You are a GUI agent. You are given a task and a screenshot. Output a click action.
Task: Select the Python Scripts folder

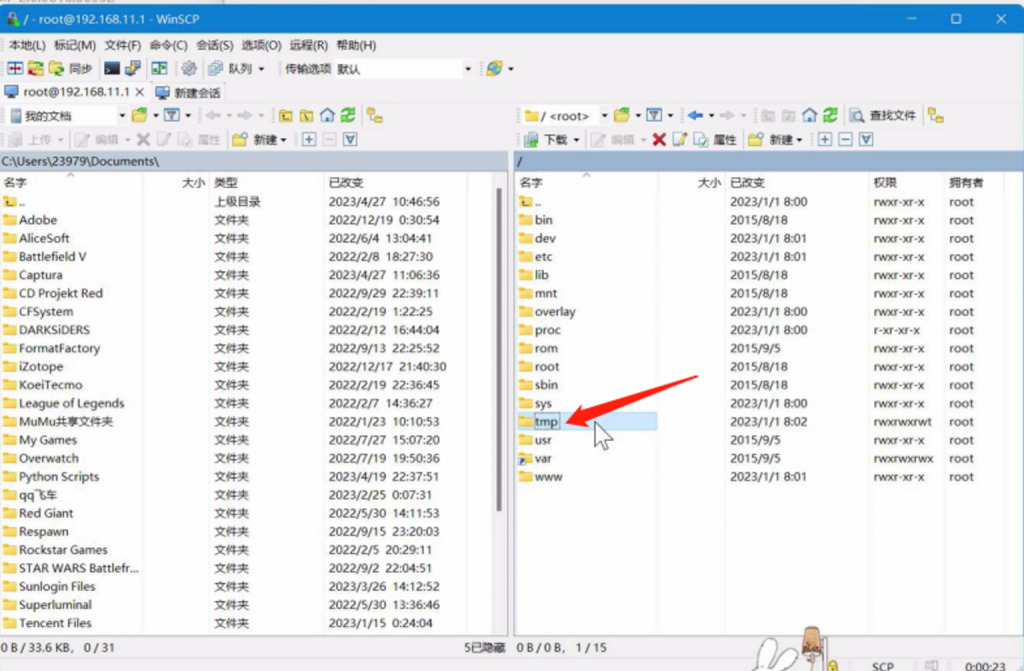point(59,476)
